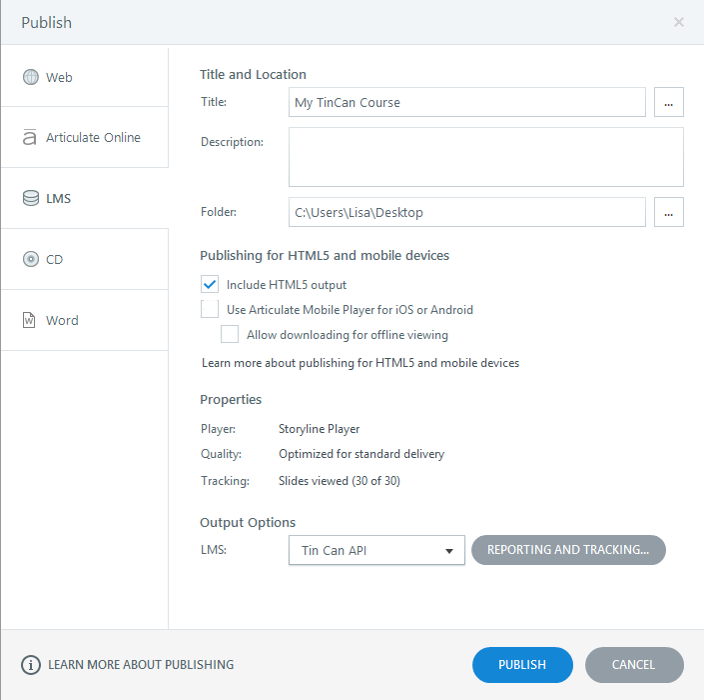
Task: Click the CD disc icon
Action: point(30,260)
